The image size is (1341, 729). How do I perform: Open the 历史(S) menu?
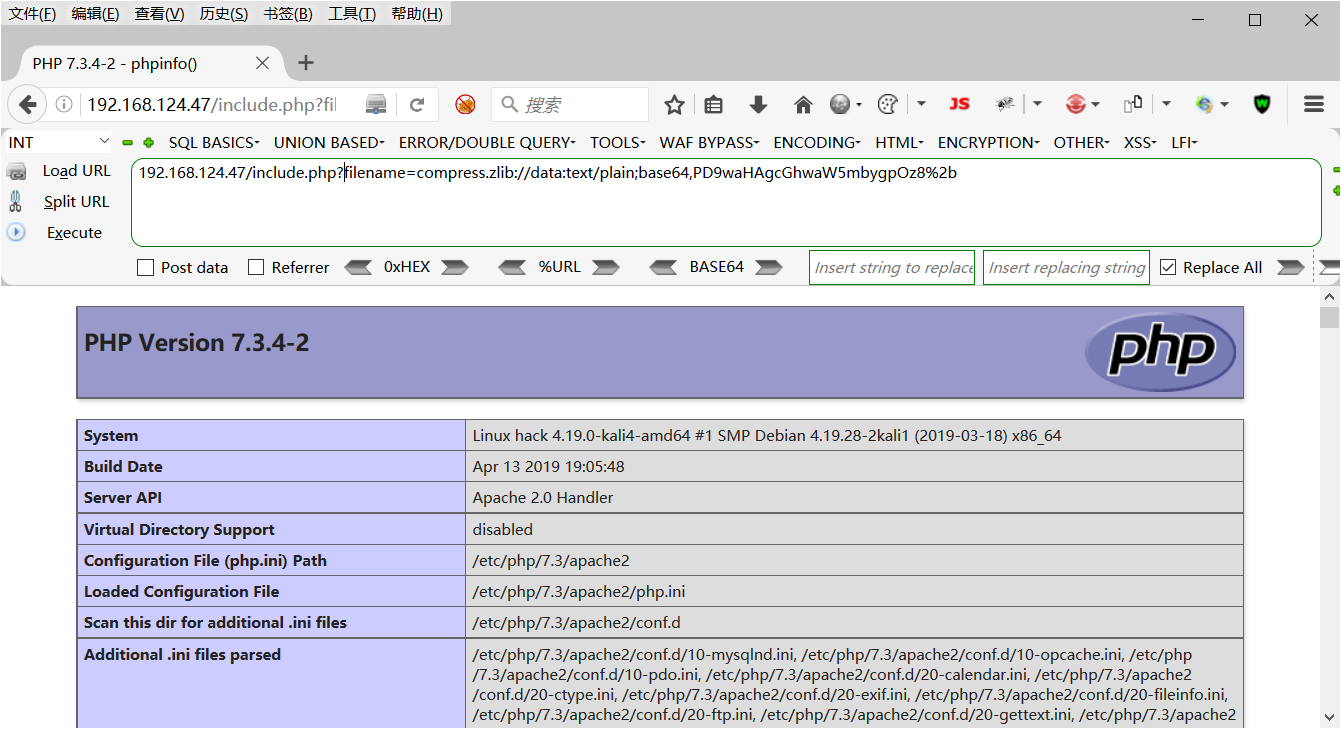point(224,14)
